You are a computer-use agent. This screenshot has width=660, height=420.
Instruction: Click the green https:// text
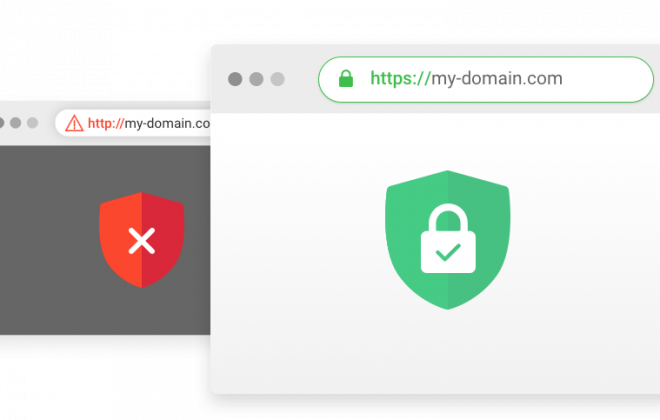pos(400,79)
